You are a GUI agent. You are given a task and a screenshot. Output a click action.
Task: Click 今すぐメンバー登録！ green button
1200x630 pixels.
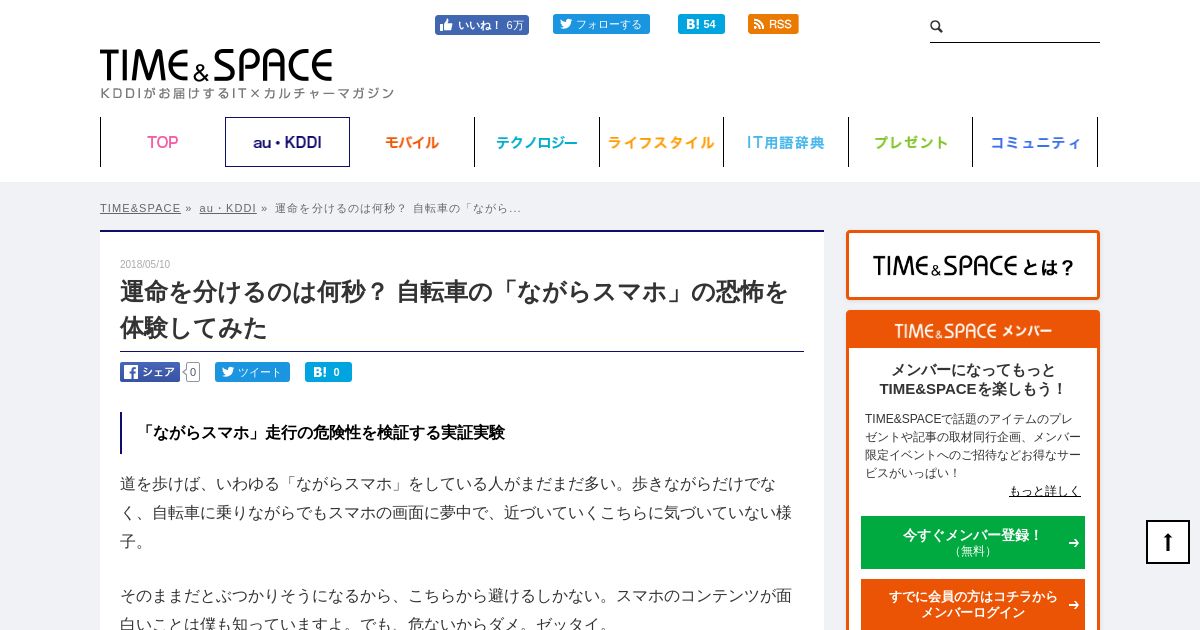coord(973,542)
